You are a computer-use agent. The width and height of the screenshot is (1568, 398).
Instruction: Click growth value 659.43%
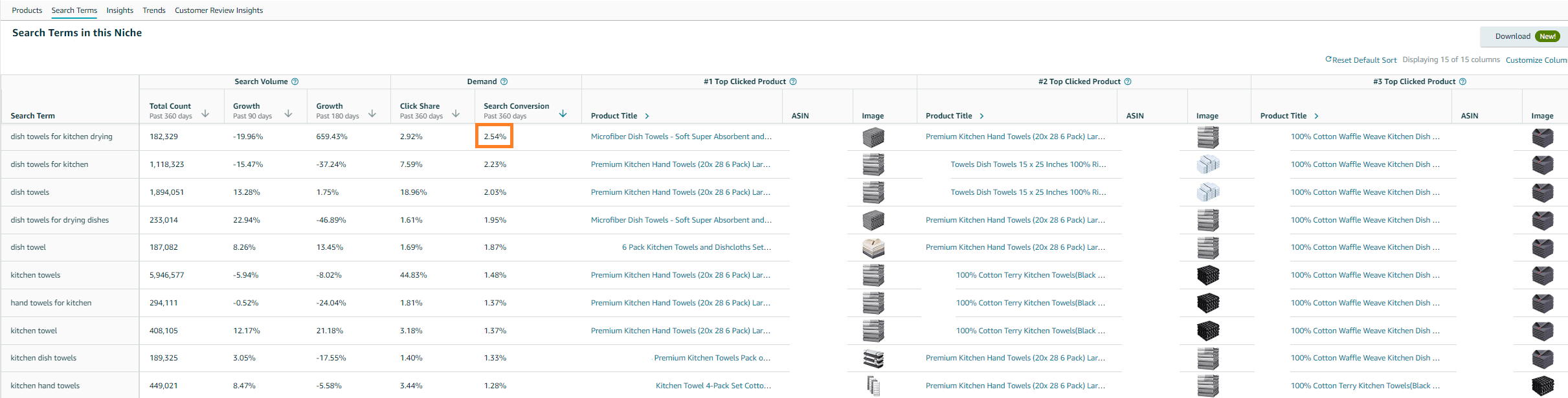332,137
